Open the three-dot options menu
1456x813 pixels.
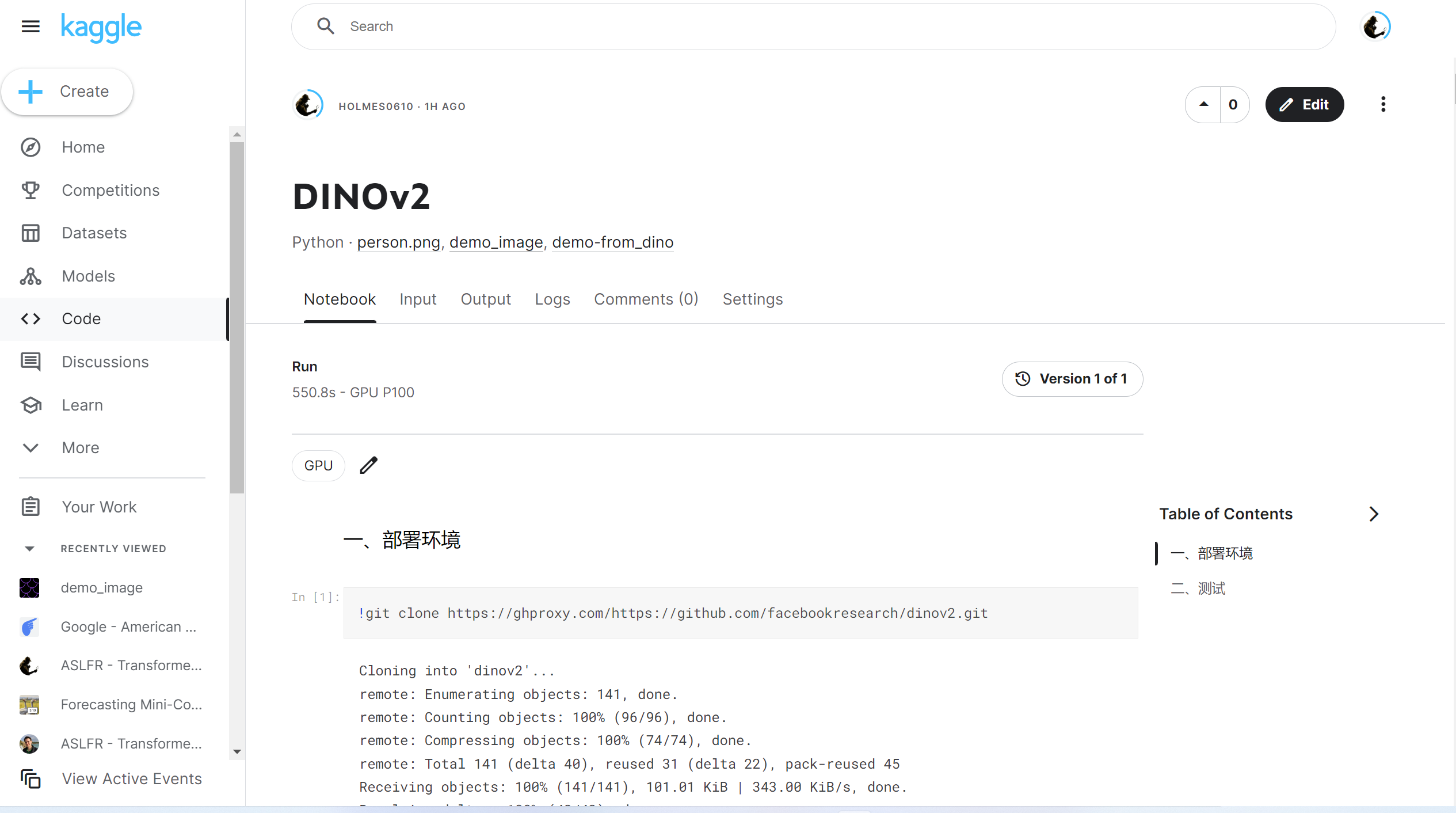click(1383, 104)
